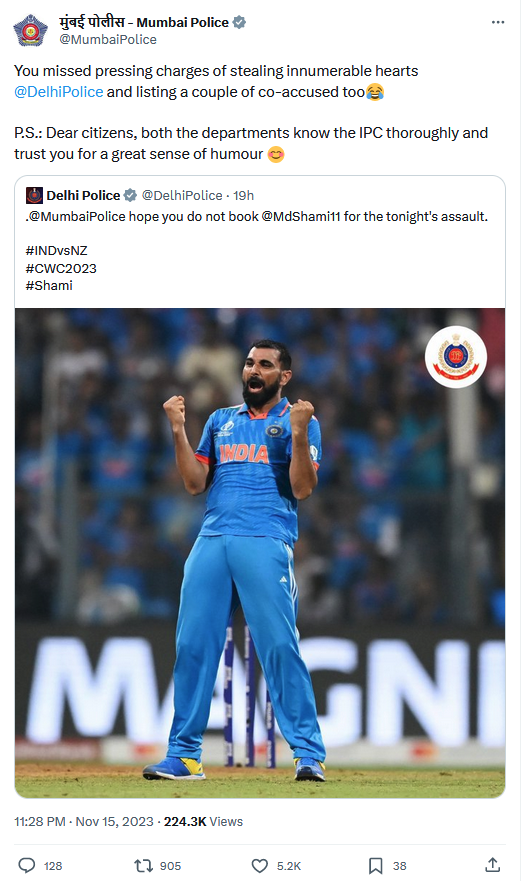Open the @DelhiPolice mention link
This screenshot has width=524, height=881.
pos(58,92)
